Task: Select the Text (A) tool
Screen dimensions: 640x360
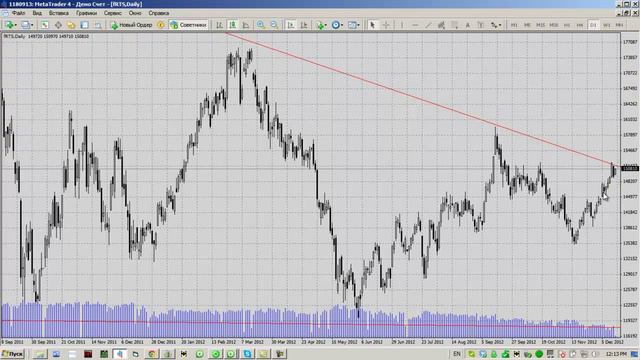Action: [468, 25]
